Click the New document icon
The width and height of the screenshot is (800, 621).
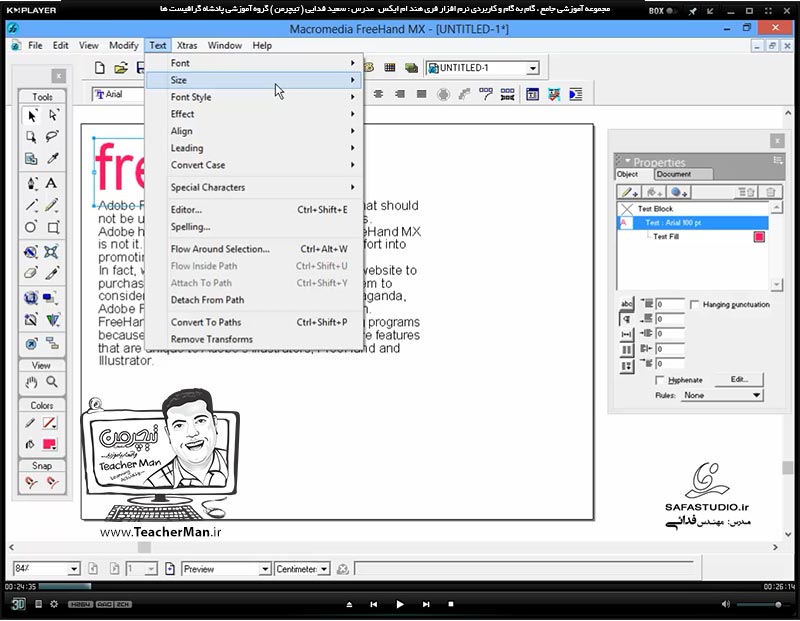[x=100, y=68]
